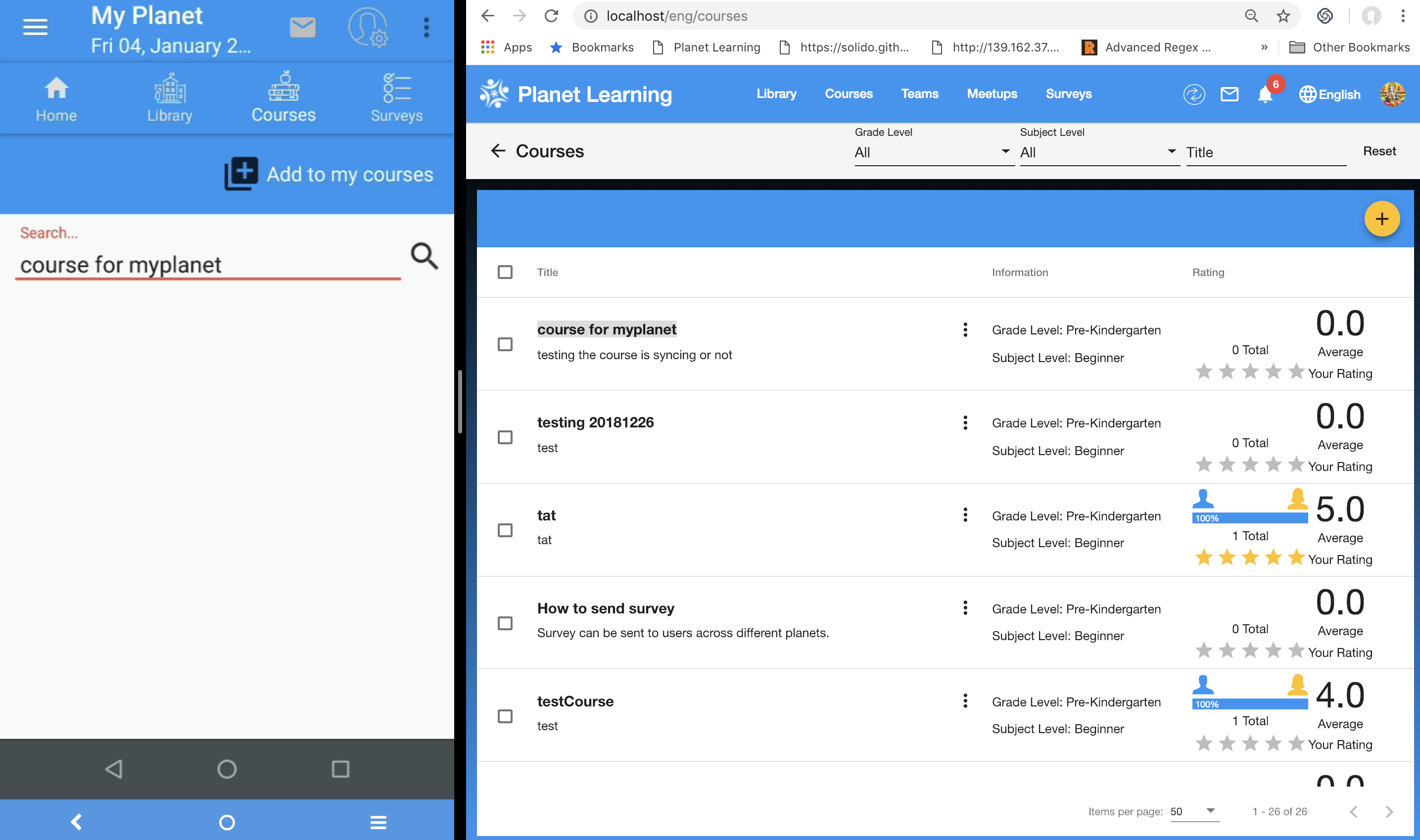Go to the Meetups navigation item
Viewport: 1420px width, 840px height.
(992, 94)
